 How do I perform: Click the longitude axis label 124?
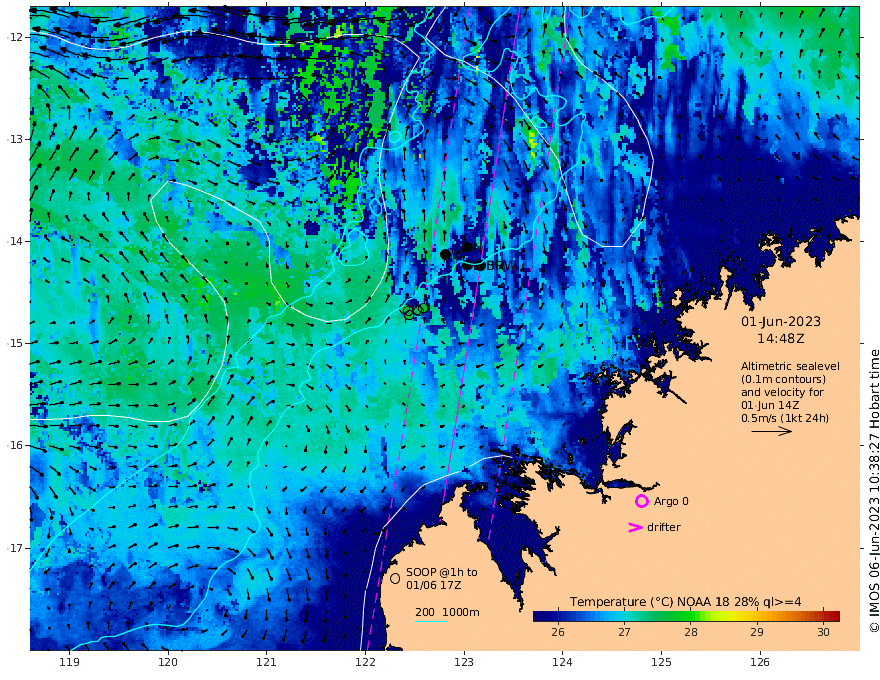(562, 663)
